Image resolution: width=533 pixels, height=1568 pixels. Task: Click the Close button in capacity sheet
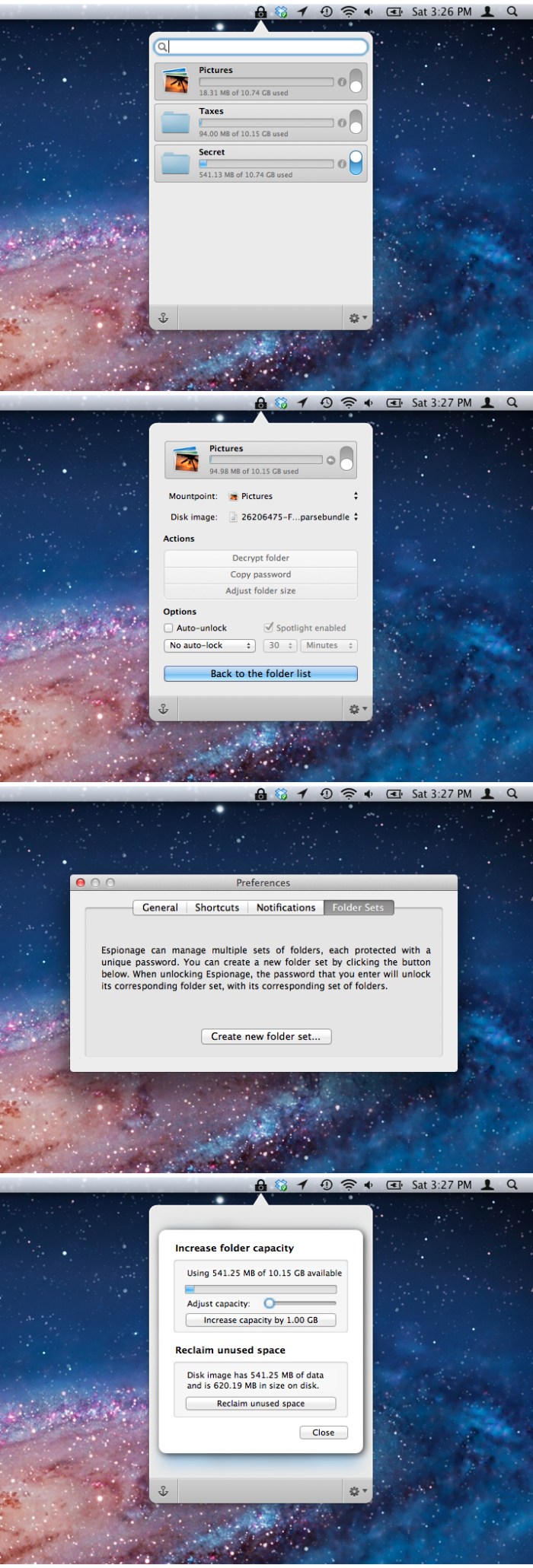323,1433
